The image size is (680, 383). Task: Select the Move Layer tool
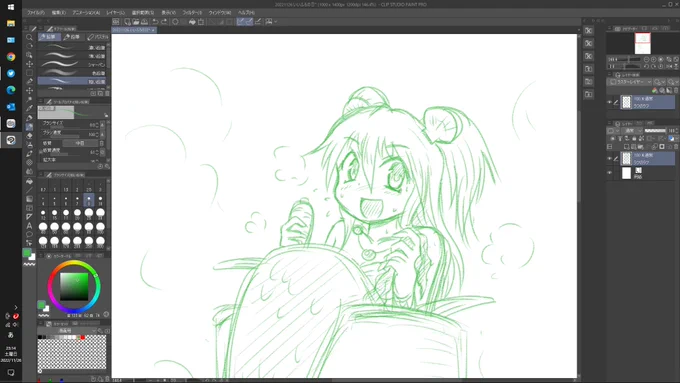pos(29,64)
